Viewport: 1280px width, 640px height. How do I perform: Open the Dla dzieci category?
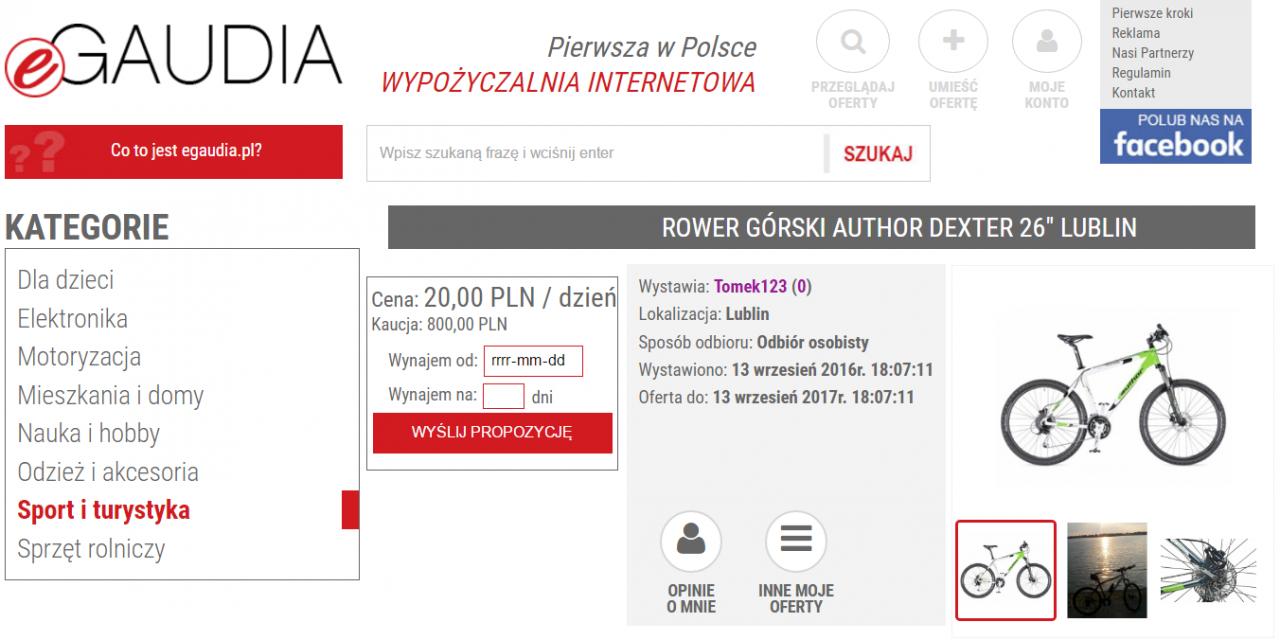click(x=66, y=280)
